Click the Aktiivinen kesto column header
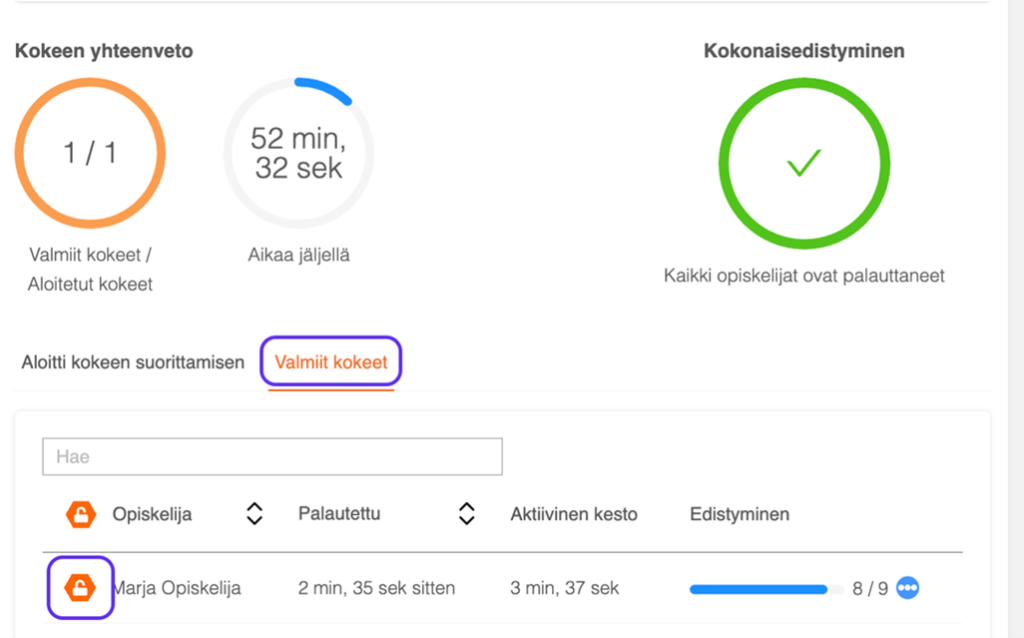Screen dimensions: 1024x638 click(x=573, y=514)
